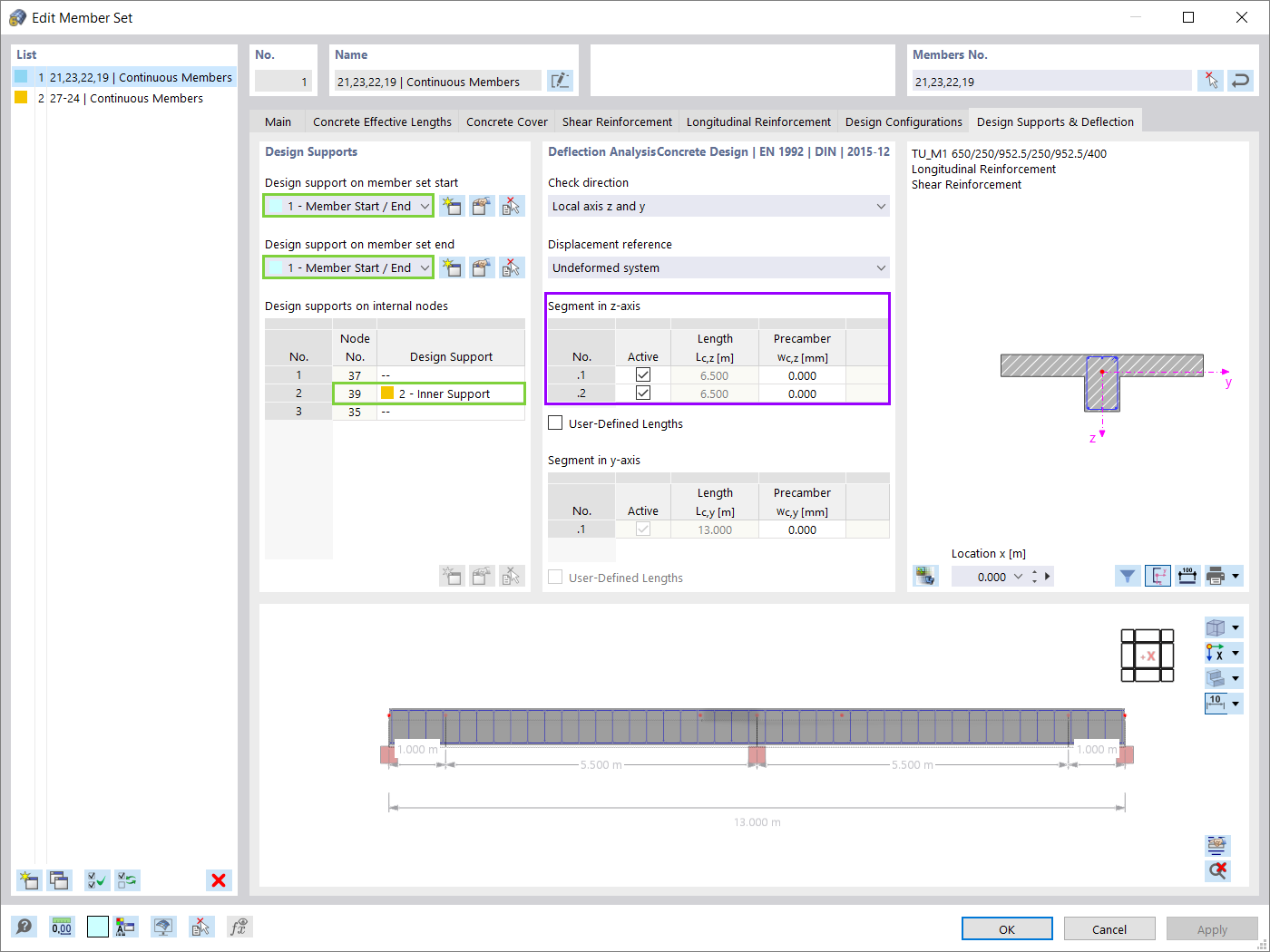Toggle Active checkbox for segment .2

coord(642,393)
